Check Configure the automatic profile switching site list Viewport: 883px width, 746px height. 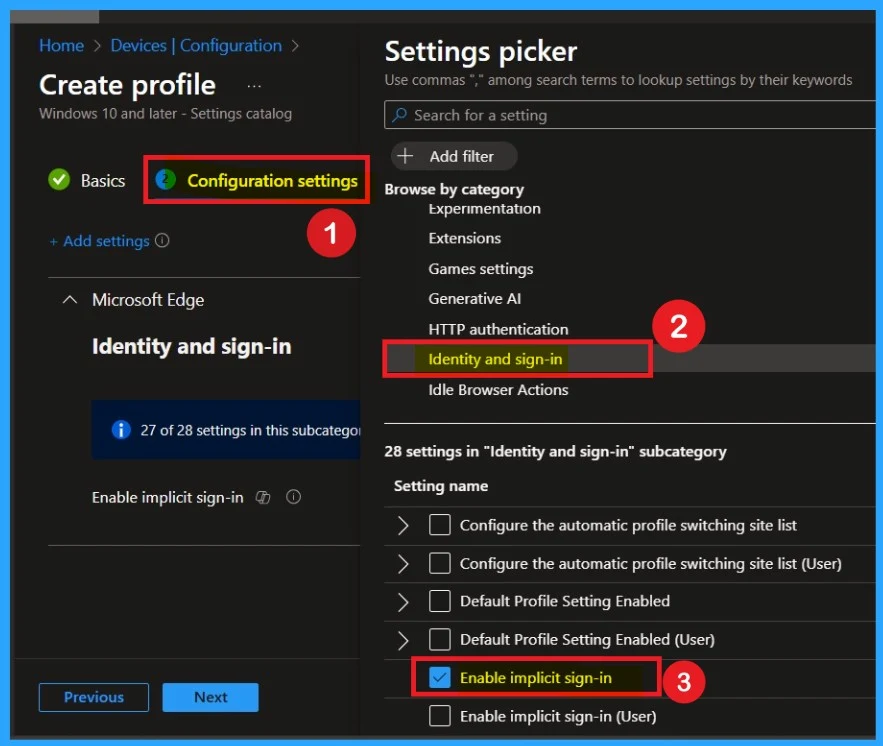440,525
